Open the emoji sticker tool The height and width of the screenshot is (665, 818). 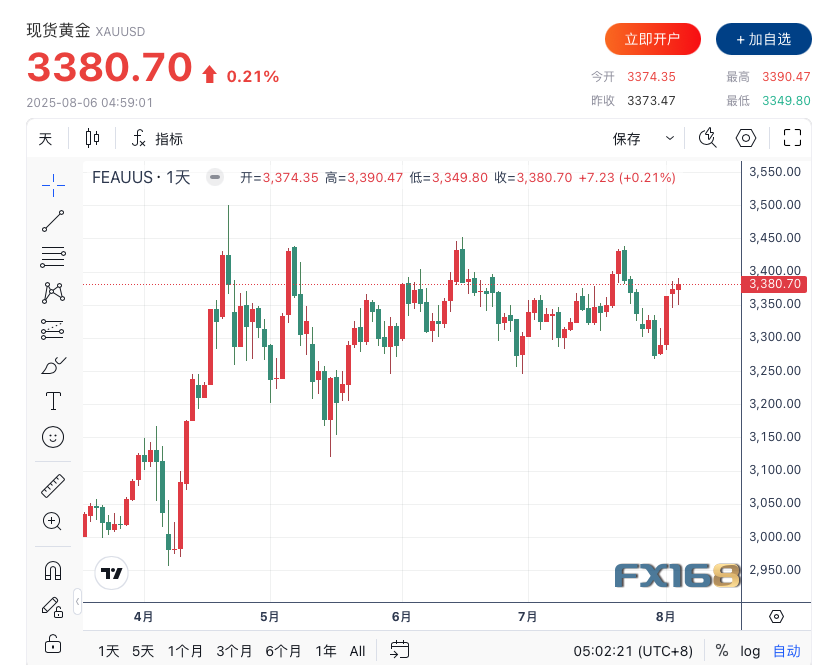(x=53, y=437)
